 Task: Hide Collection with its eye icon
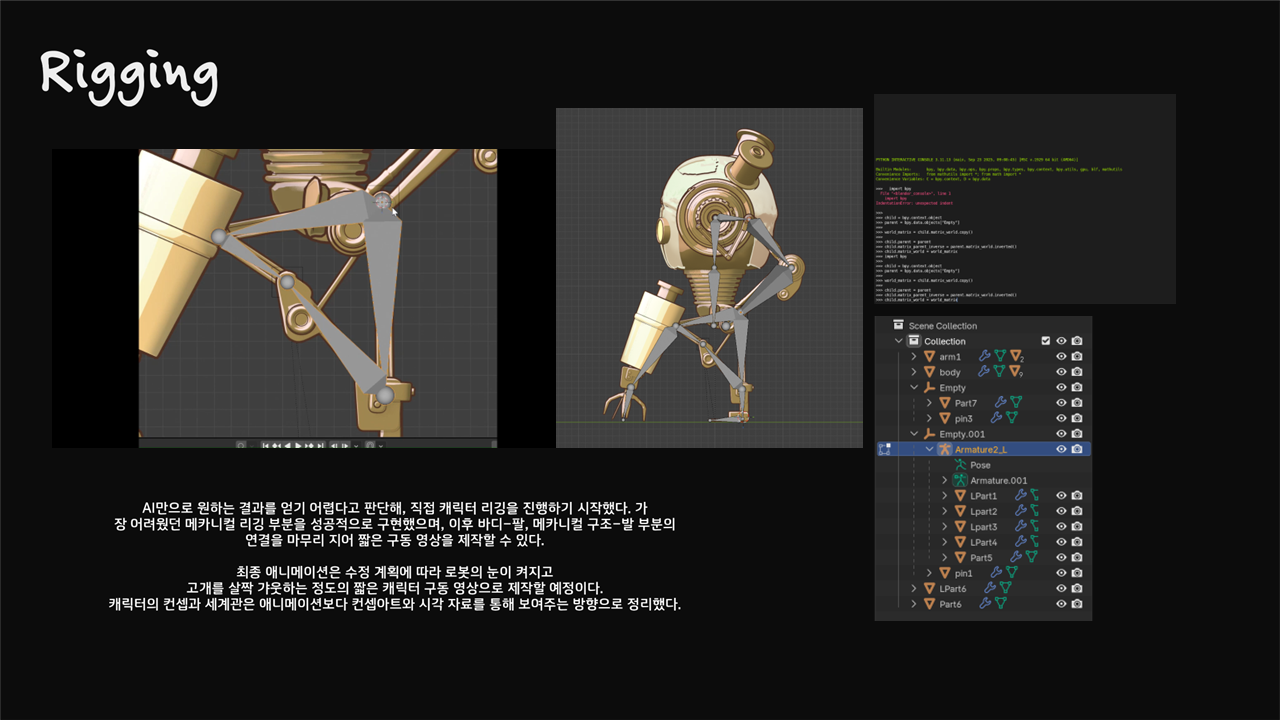pyautogui.click(x=1061, y=341)
